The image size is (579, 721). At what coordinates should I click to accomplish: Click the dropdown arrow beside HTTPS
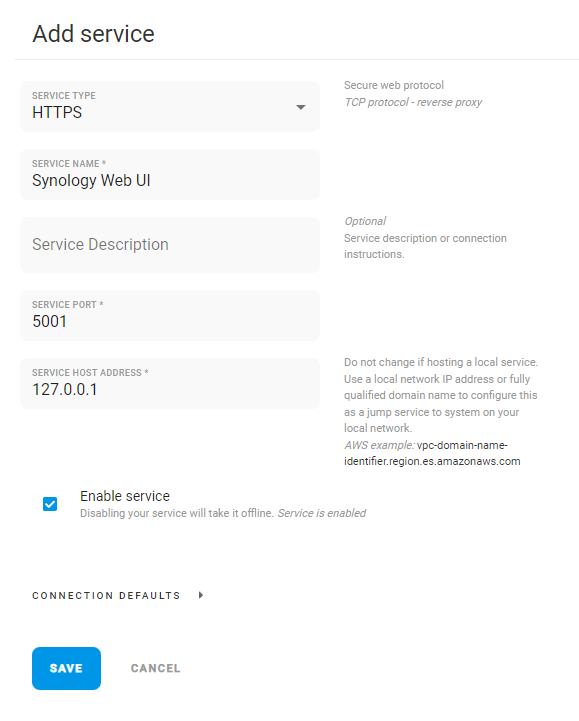tap(301, 107)
